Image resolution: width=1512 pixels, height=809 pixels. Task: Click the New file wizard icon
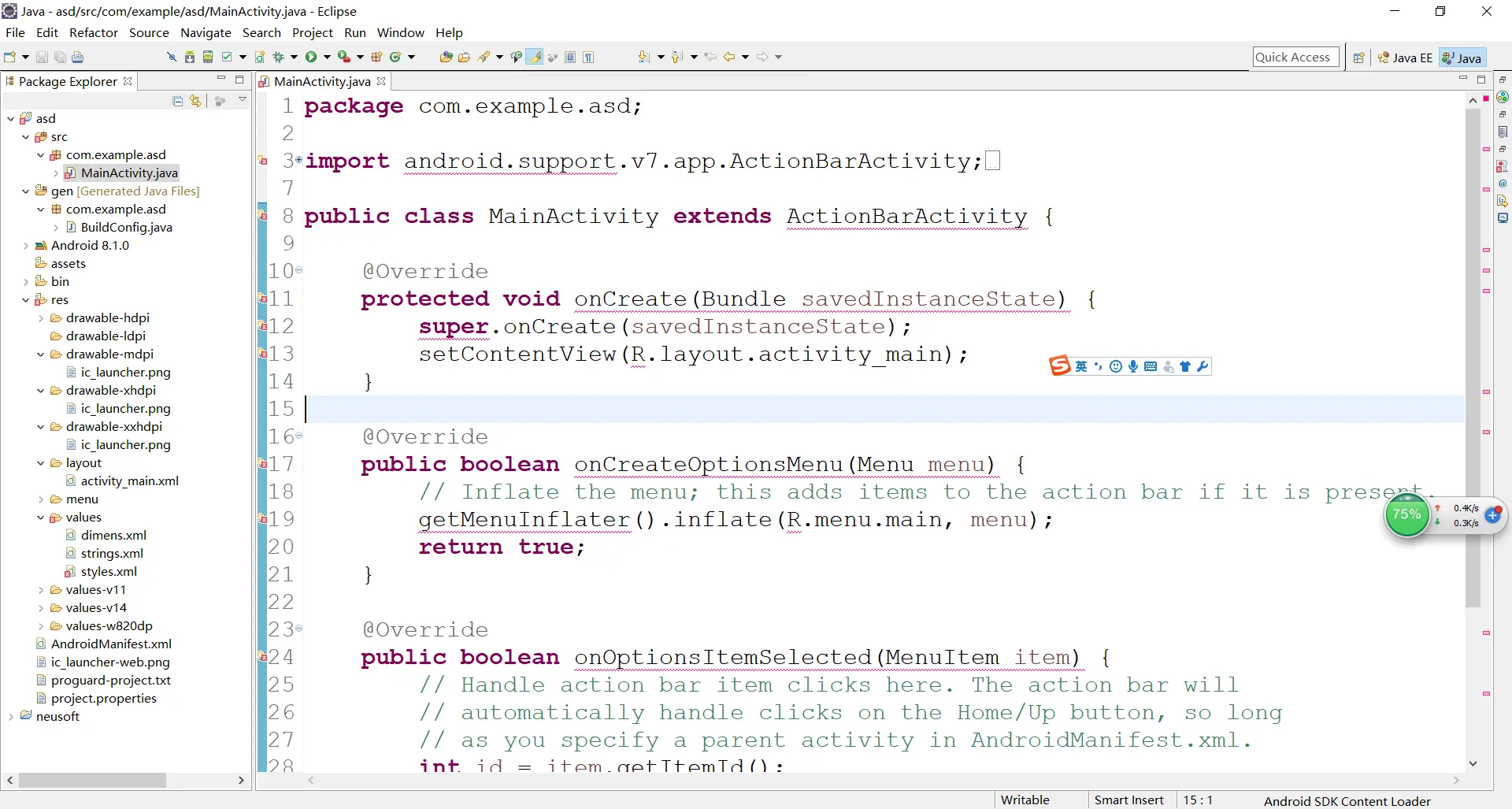pos(10,57)
